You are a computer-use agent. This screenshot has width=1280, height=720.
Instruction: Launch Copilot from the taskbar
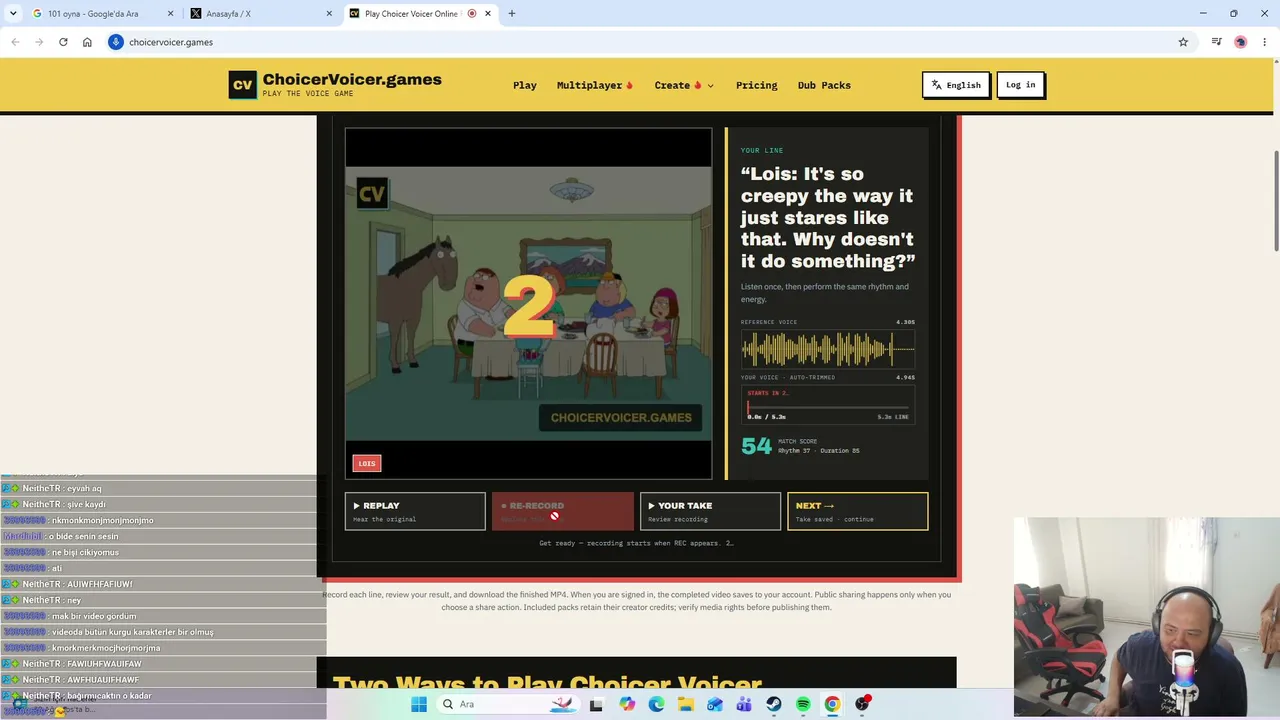[627, 704]
